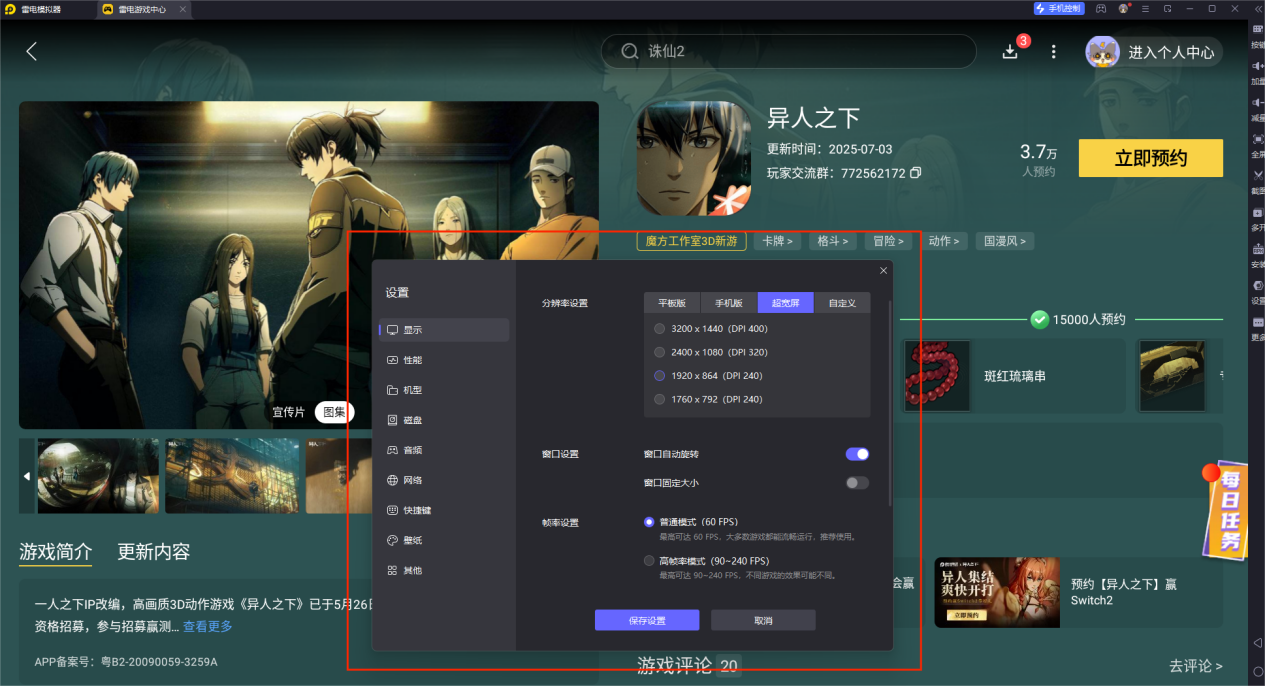Click the search field containing 诛仙2
Viewport: 1265px width, 686px height.
tap(788, 51)
